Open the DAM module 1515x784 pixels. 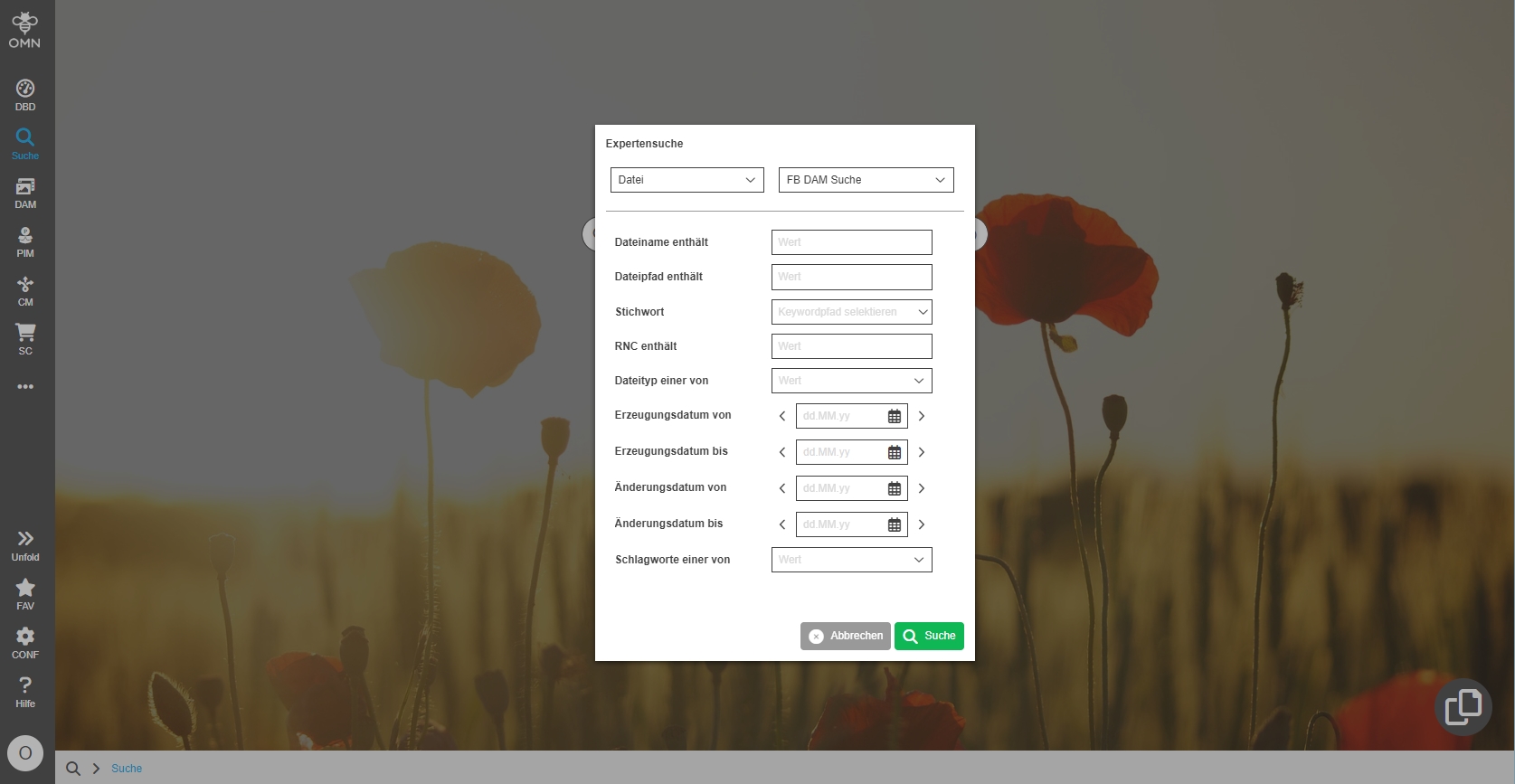tap(25, 193)
